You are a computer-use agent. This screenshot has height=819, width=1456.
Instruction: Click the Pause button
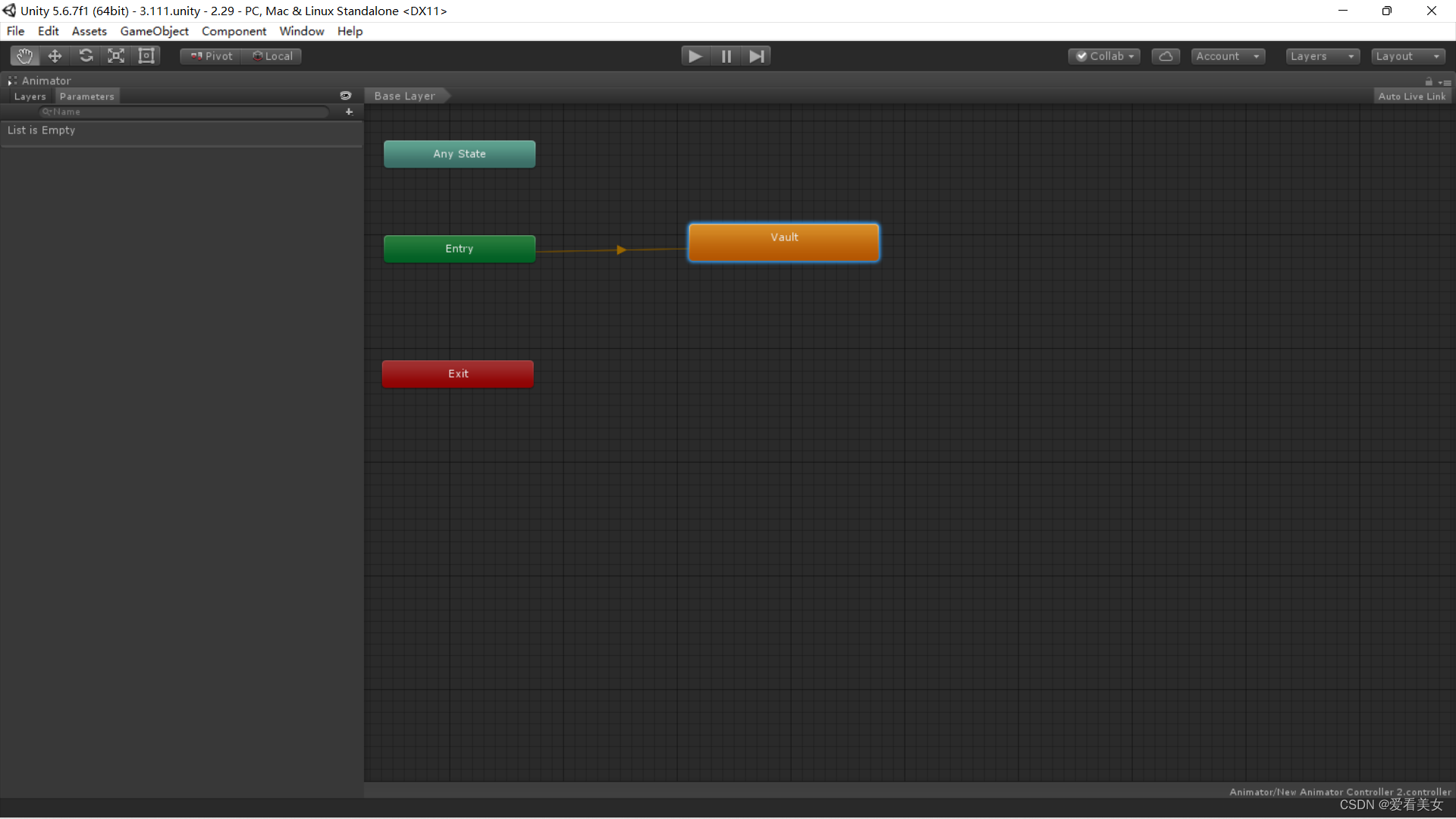click(726, 56)
